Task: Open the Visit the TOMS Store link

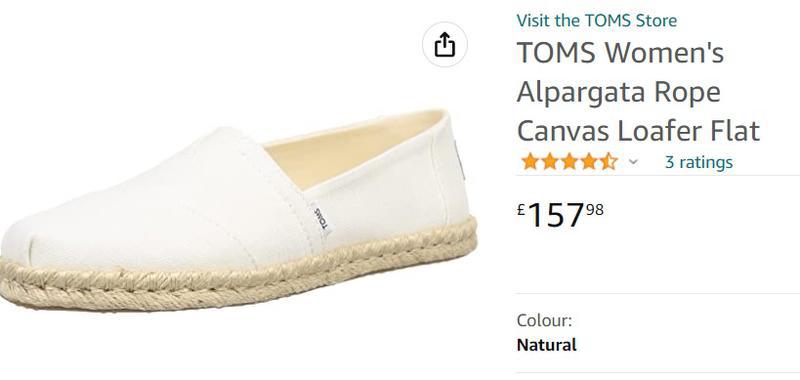Action: click(x=596, y=21)
